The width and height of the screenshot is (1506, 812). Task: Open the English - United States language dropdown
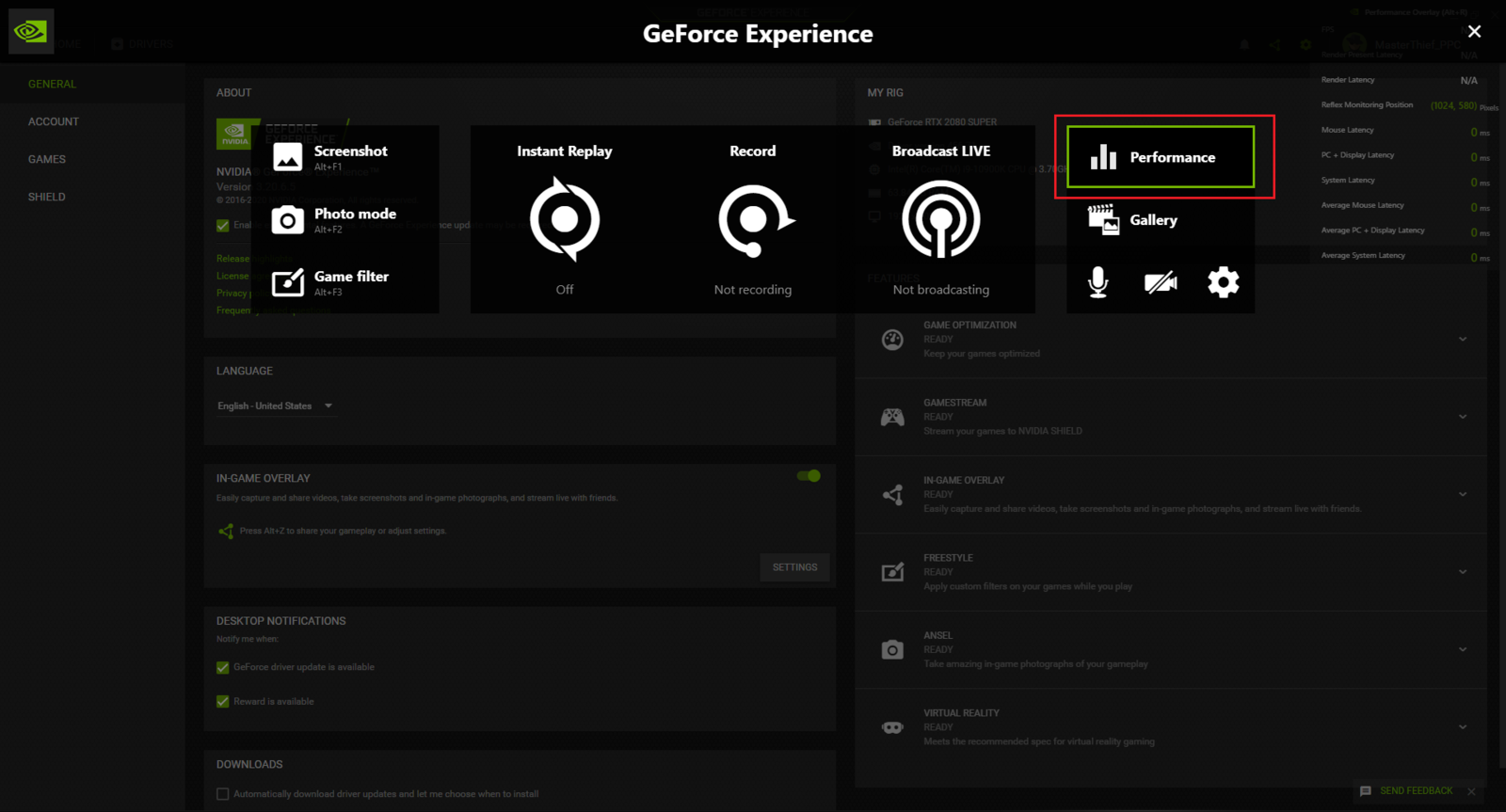tap(276, 406)
